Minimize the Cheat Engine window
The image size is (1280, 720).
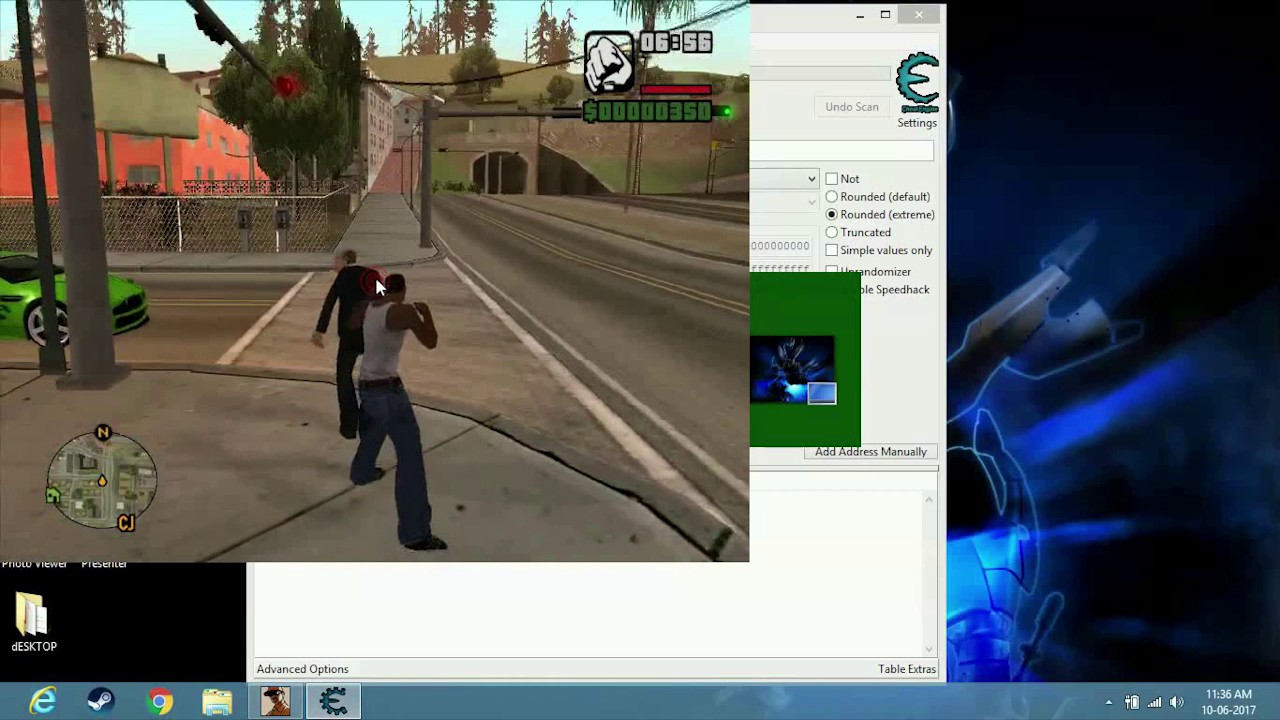[860, 15]
